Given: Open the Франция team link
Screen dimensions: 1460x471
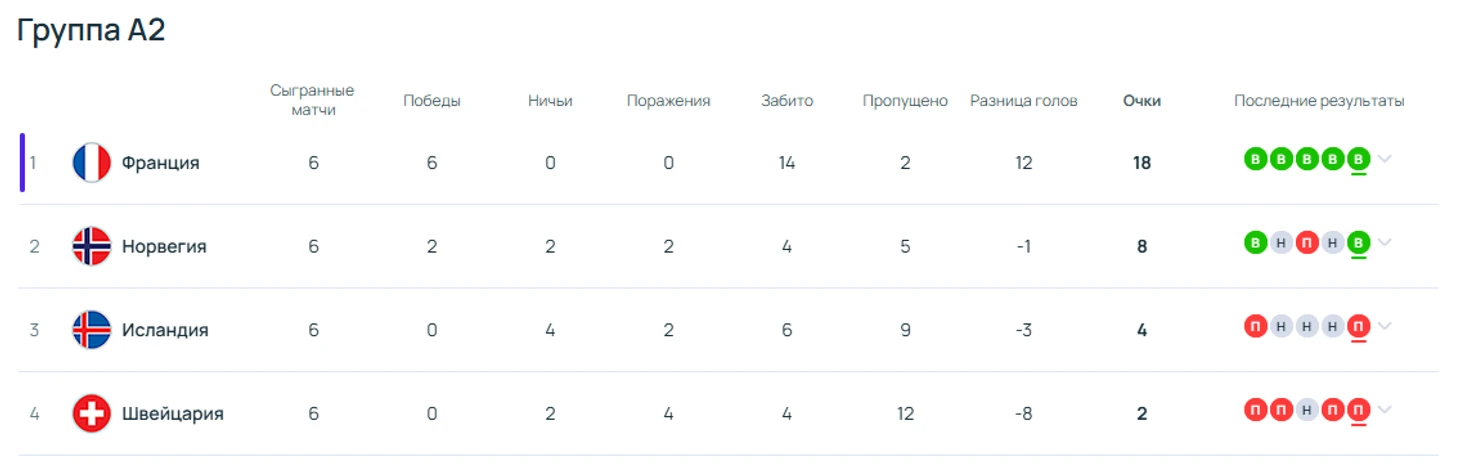Looking at the screenshot, I should coord(160,162).
